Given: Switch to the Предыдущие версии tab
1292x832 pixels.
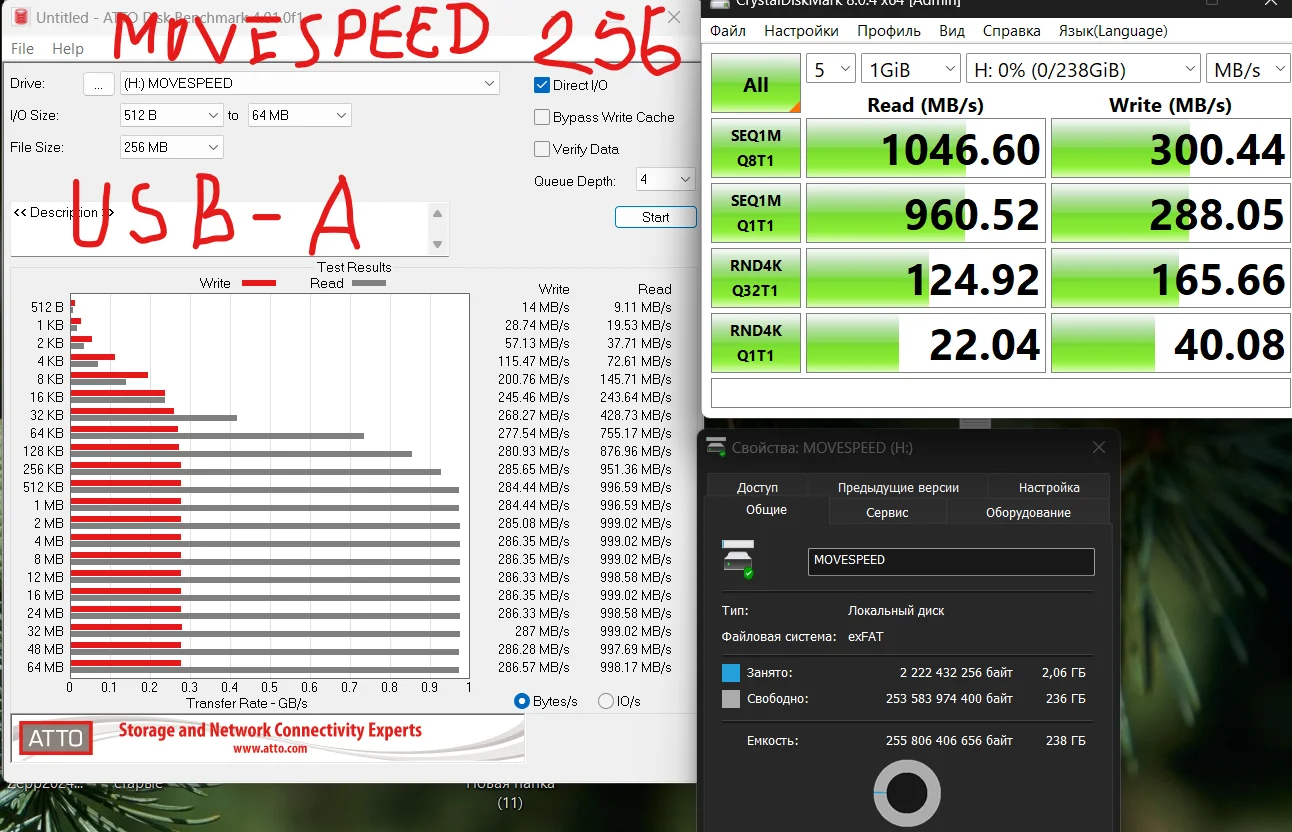Looking at the screenshot, I should (x=898, y=487).
